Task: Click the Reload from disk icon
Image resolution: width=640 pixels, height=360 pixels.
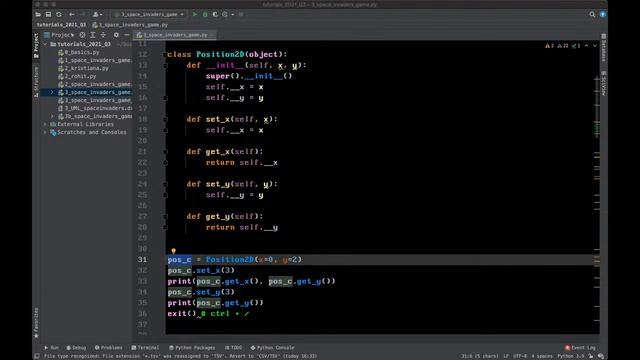Action: 59,14
